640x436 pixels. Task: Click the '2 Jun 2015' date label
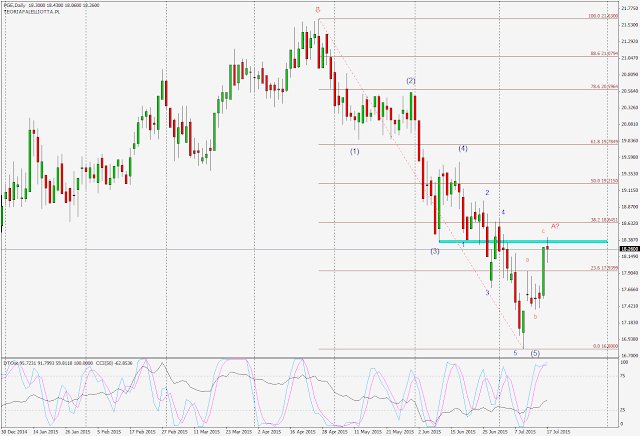click(x=429, y=432)
